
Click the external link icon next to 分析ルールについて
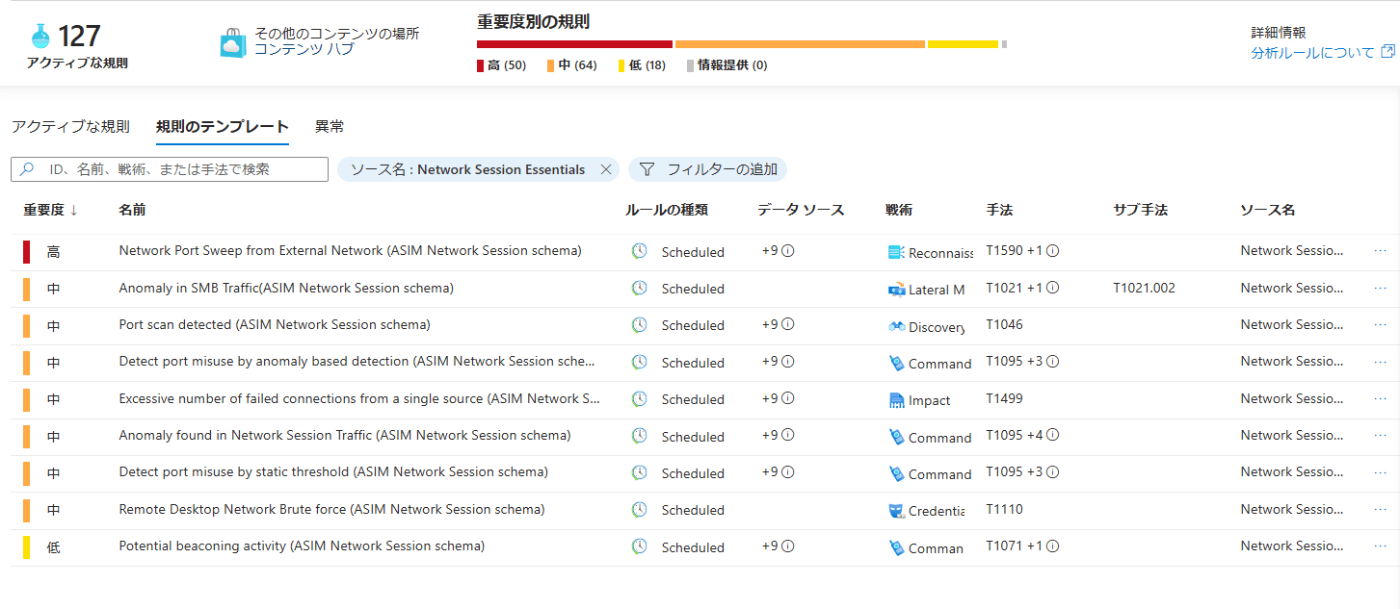point(1387,52)
